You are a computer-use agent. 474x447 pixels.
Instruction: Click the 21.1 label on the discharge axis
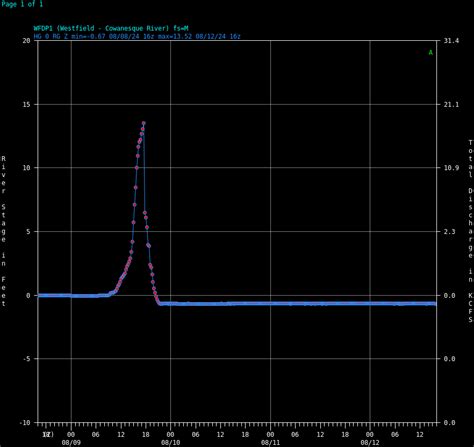click(451, 104)
